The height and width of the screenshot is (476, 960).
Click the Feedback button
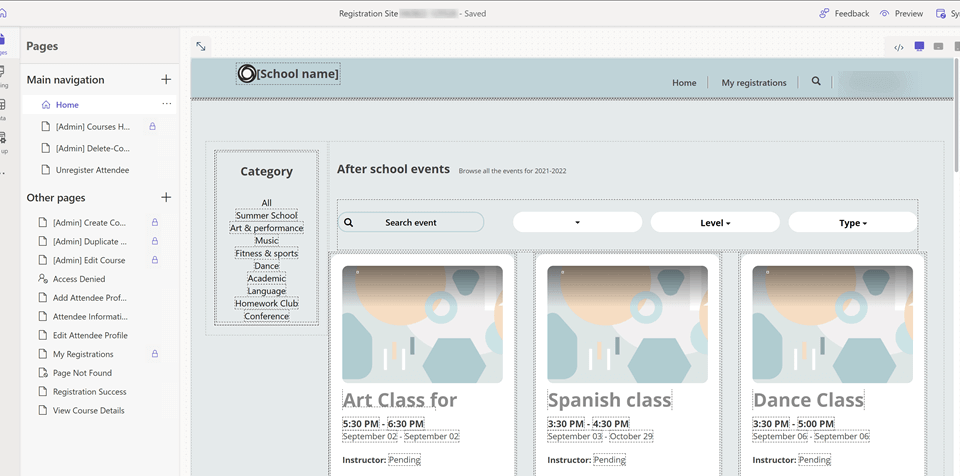(844, 14)
